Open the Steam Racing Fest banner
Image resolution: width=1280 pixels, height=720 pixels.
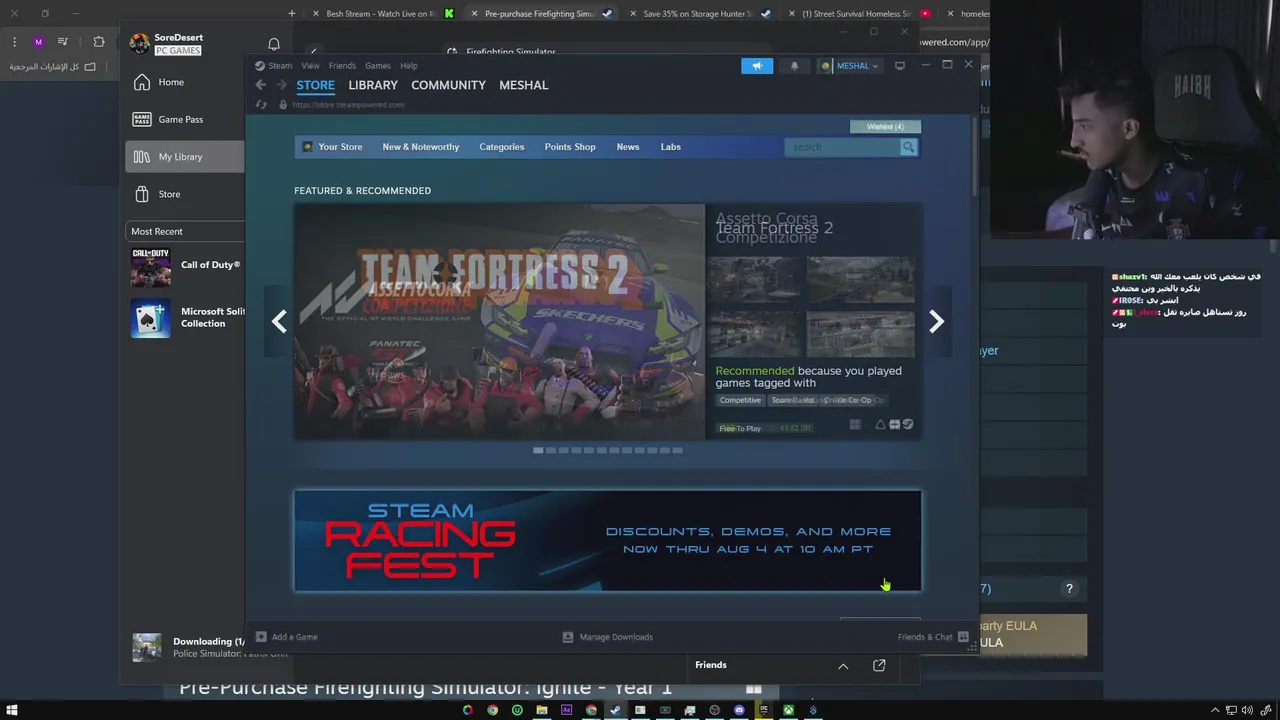tap(607, 541)
